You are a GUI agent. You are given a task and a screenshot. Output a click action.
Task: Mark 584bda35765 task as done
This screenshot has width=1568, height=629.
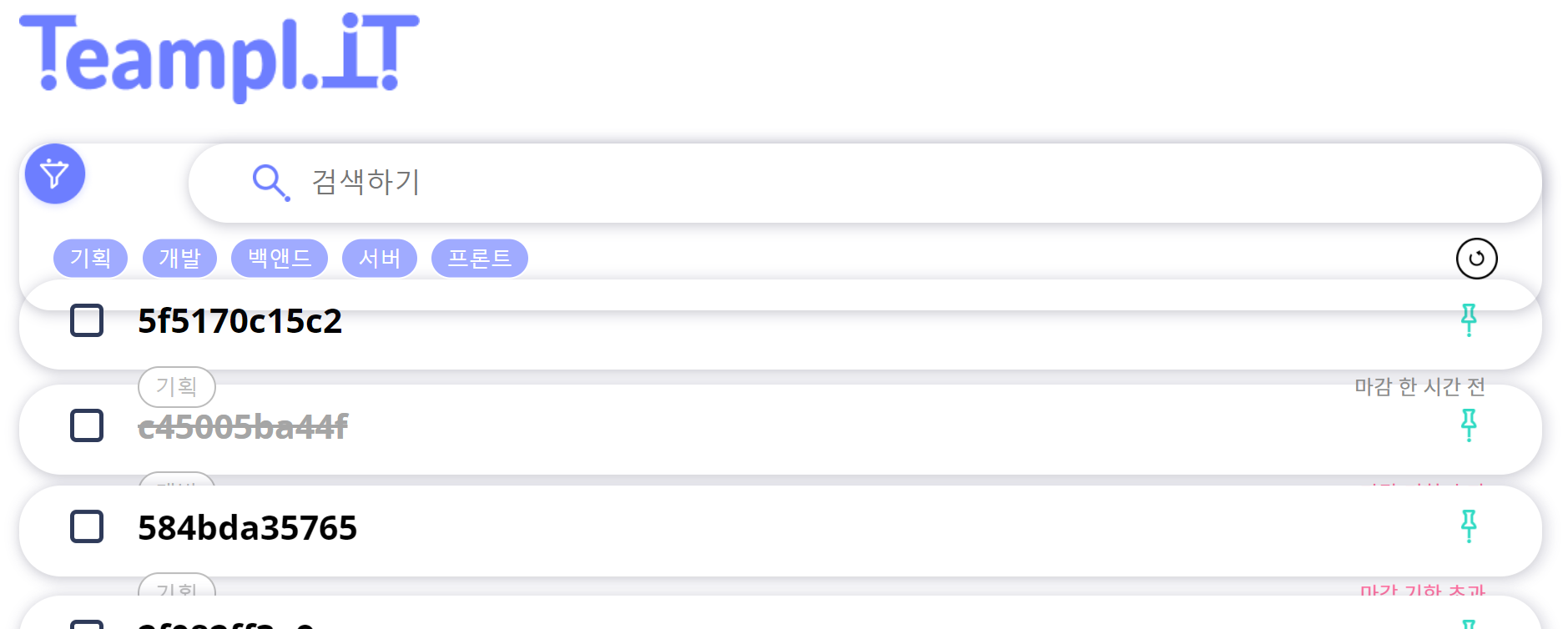[x=87, y=526]
